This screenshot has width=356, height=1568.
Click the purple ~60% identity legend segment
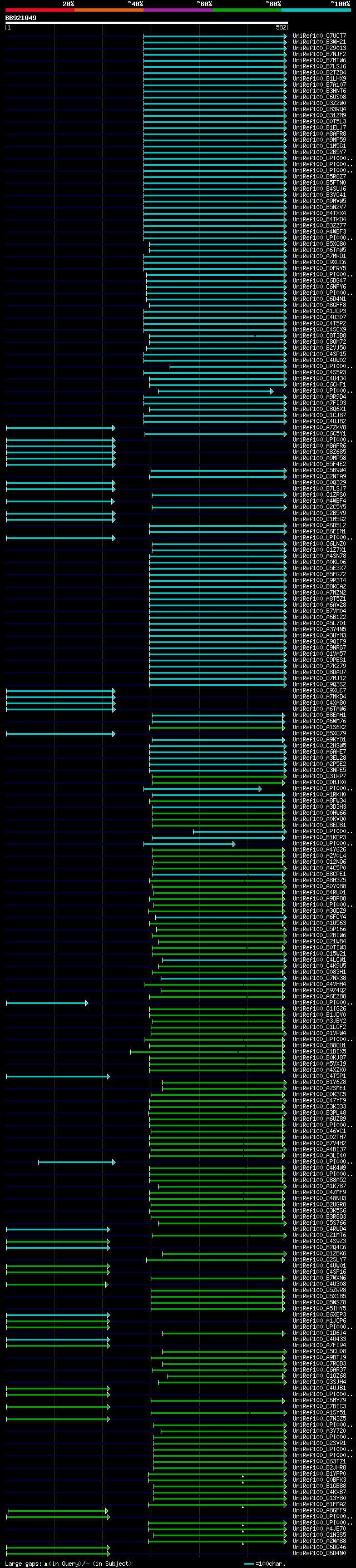179,10
